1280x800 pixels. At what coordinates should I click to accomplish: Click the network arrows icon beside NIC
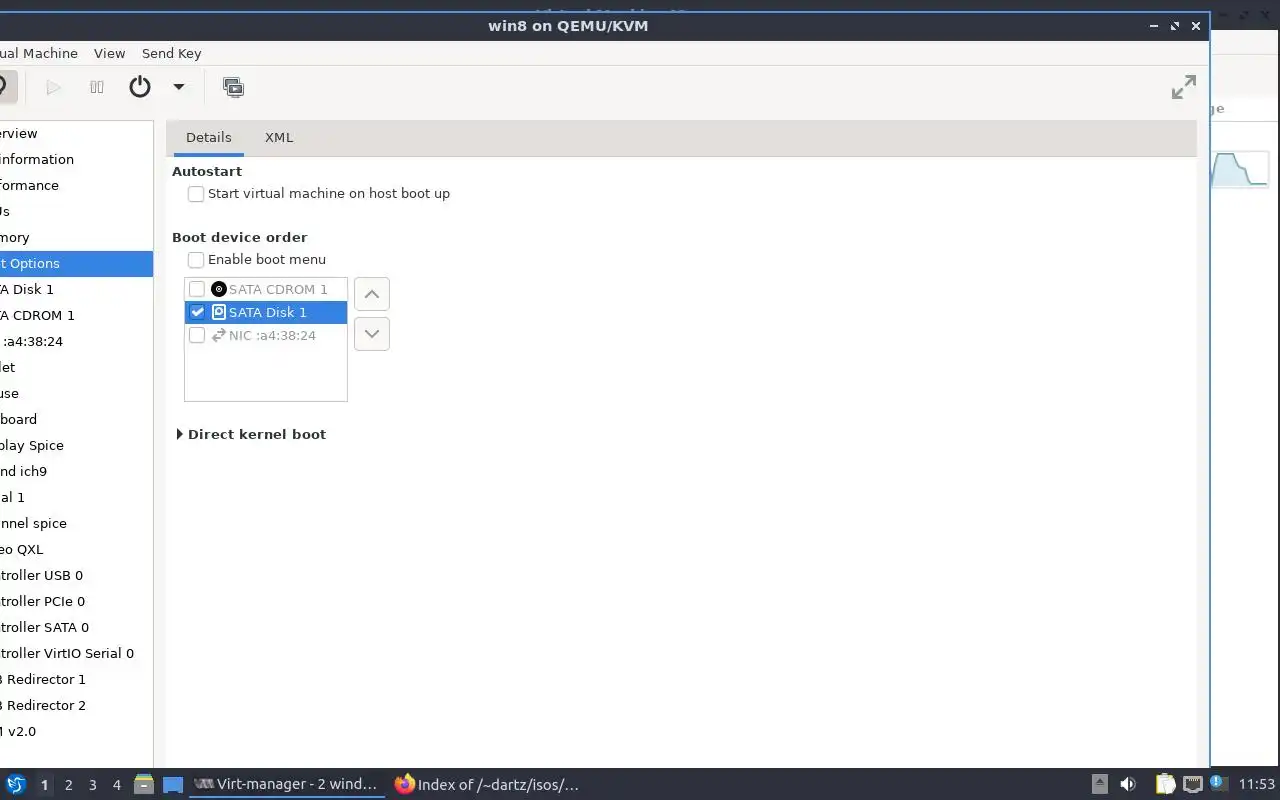tap(219, 335)
